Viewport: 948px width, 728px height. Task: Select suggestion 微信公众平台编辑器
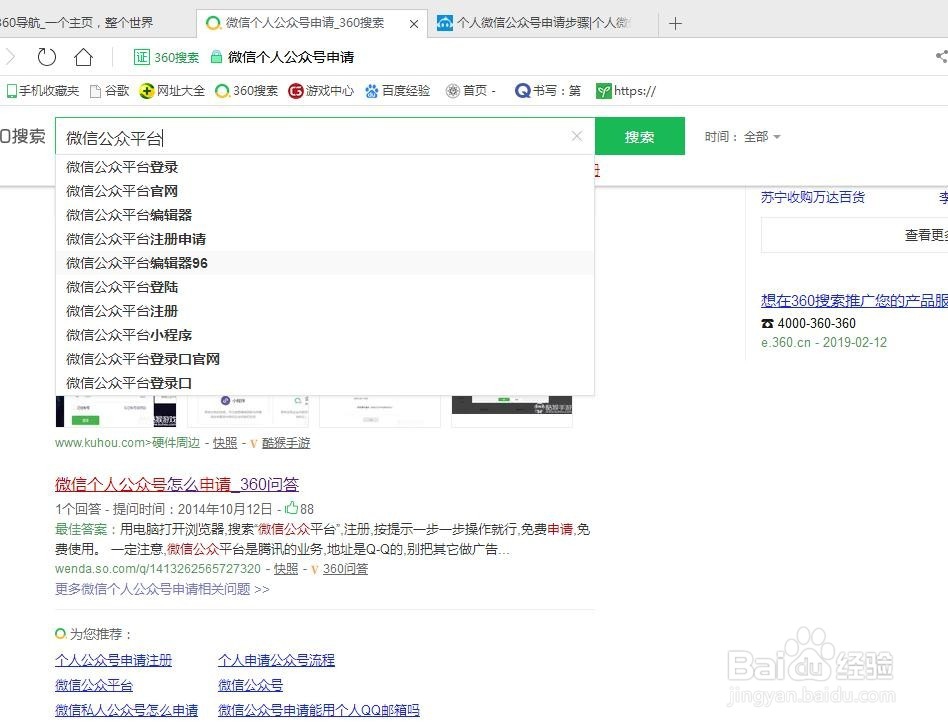point(325,215)
